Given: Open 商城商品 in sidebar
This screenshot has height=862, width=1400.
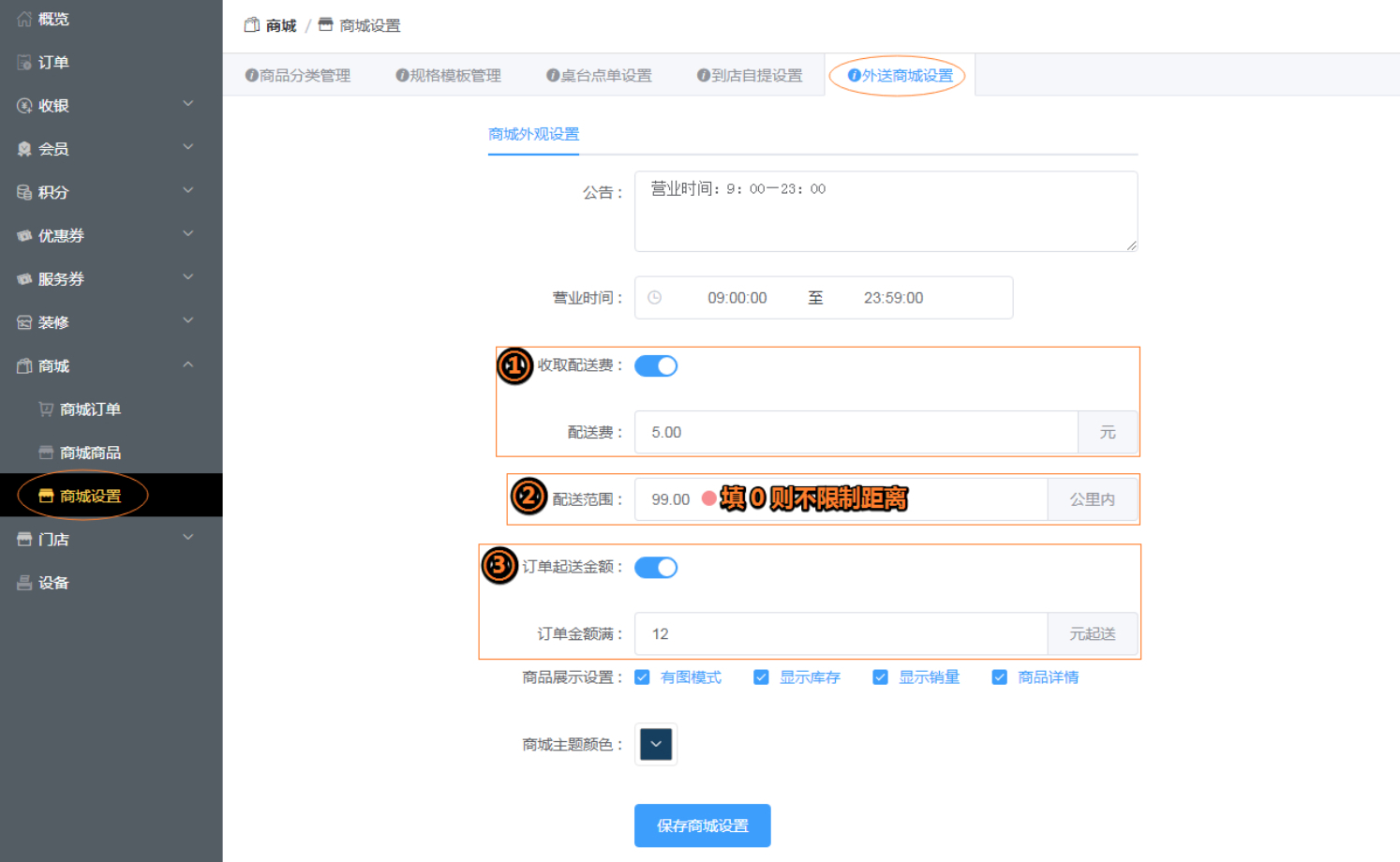Looking at the screenshot, I should (x=91, y=453).
